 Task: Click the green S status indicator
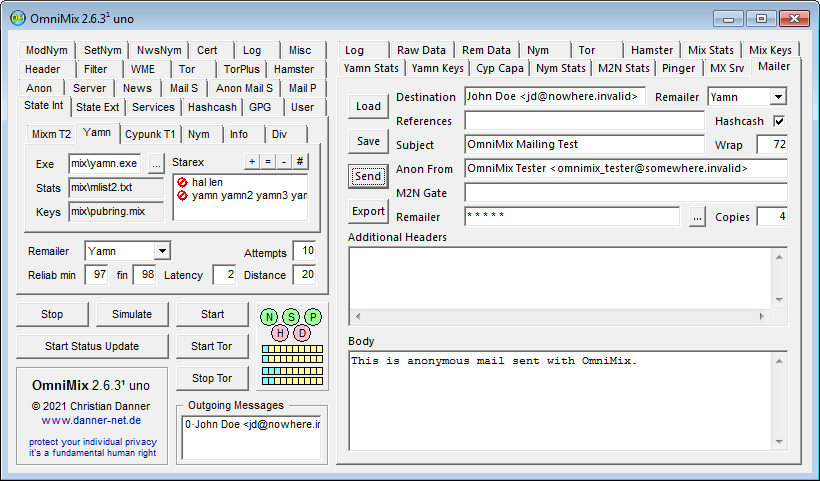point(291,316)
